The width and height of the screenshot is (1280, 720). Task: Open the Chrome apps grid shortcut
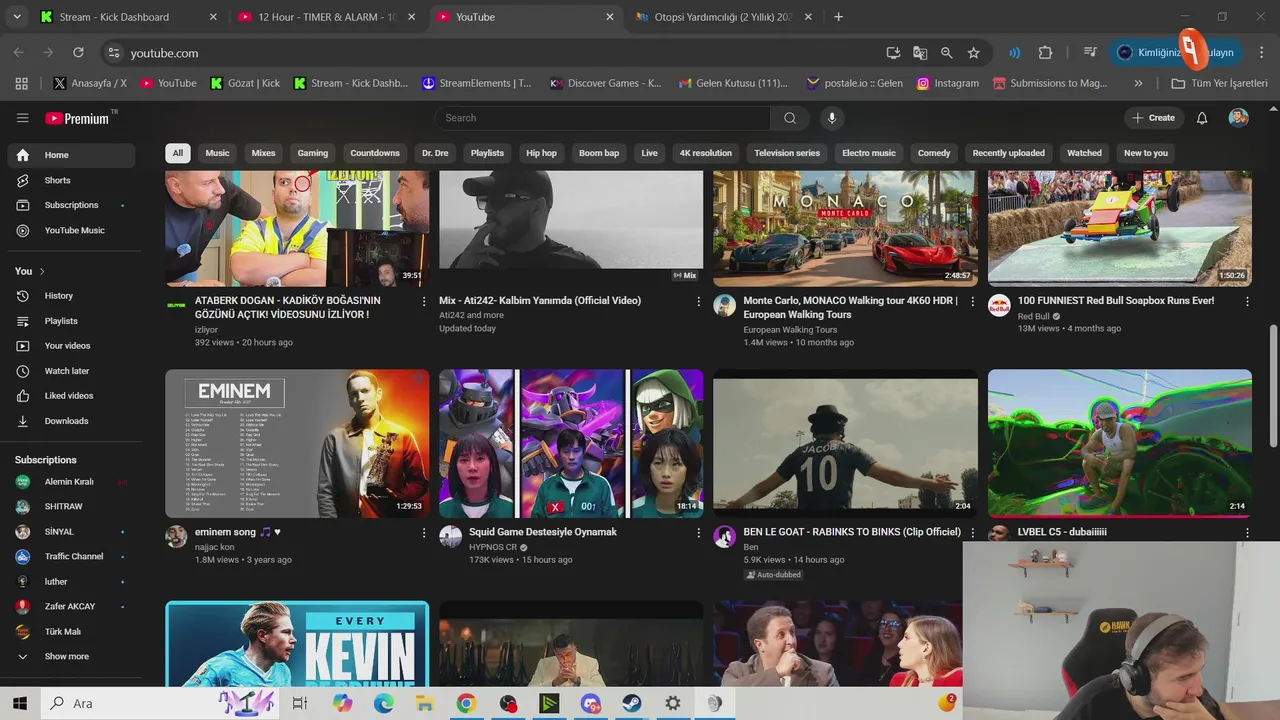coord(21,83)
